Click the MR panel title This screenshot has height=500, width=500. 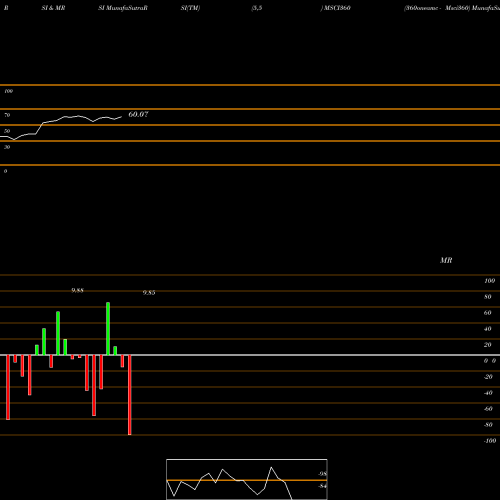[x=446, y=260]
